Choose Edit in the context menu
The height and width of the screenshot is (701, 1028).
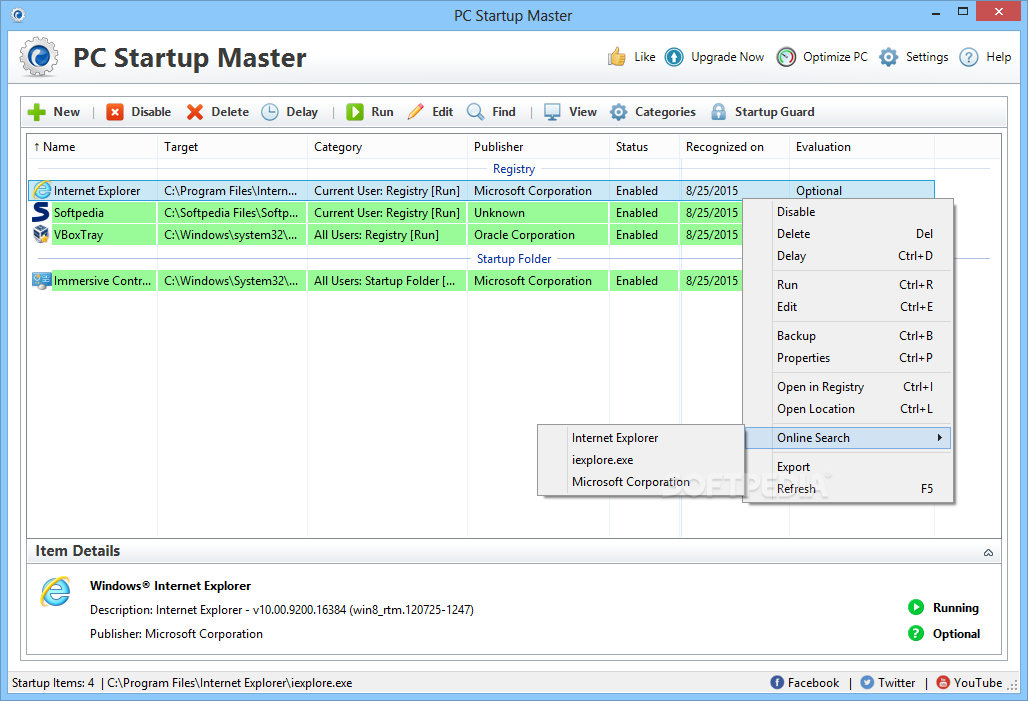coord(848,306)
